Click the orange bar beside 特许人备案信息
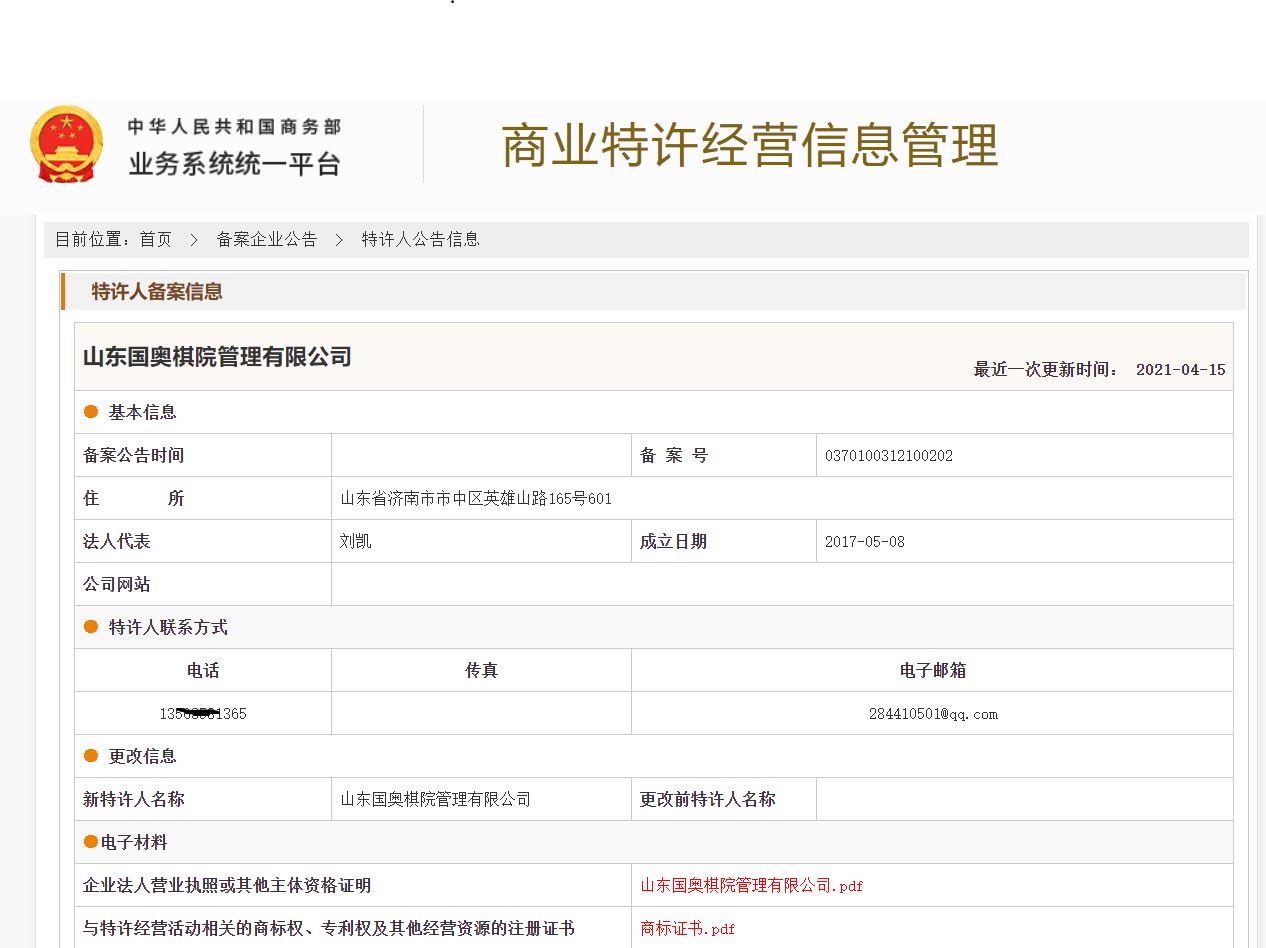This screenshot has height=948, width=1266. [63, 291]
